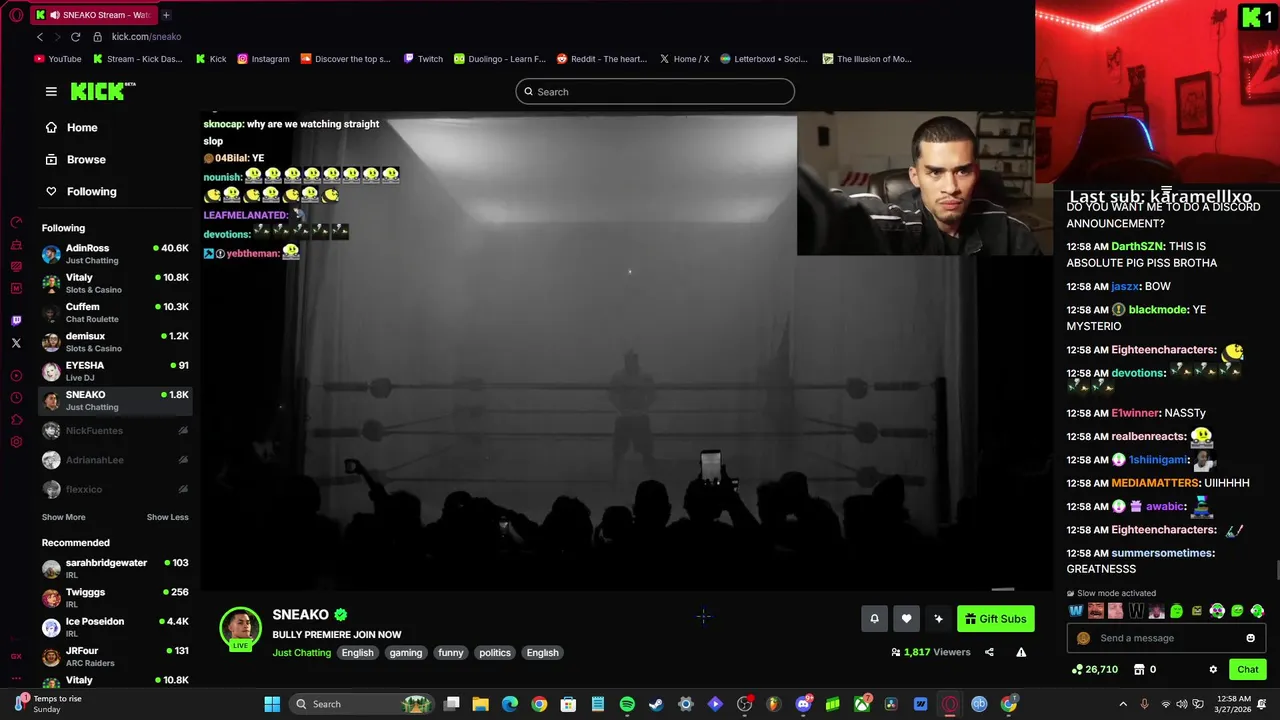Open Twitch in Opera sidebar
The image size is (1280, 720).
(16, 321)
